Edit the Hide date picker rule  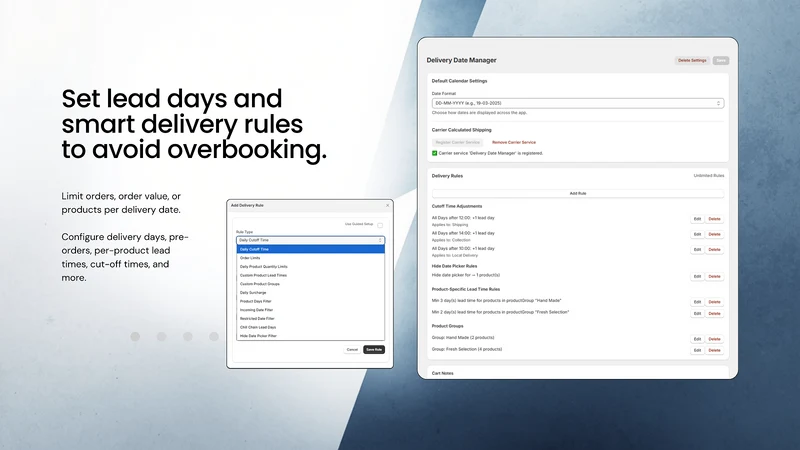[697, 277]
